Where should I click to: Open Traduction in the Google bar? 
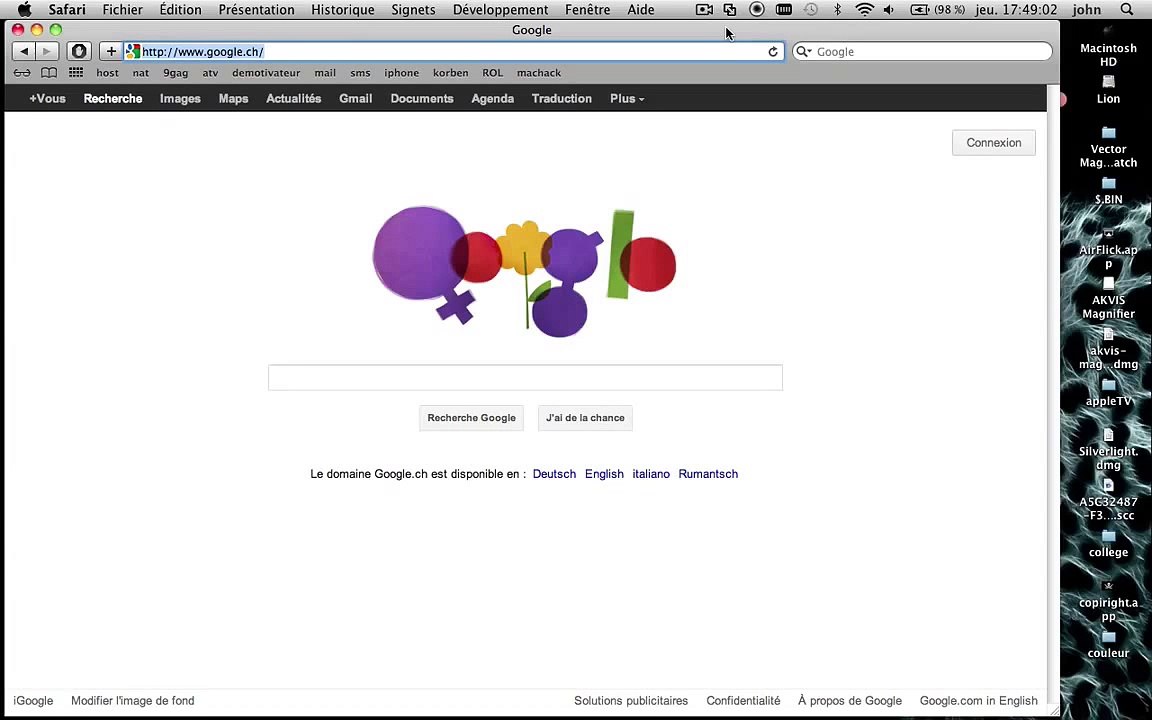click(562, 98)
